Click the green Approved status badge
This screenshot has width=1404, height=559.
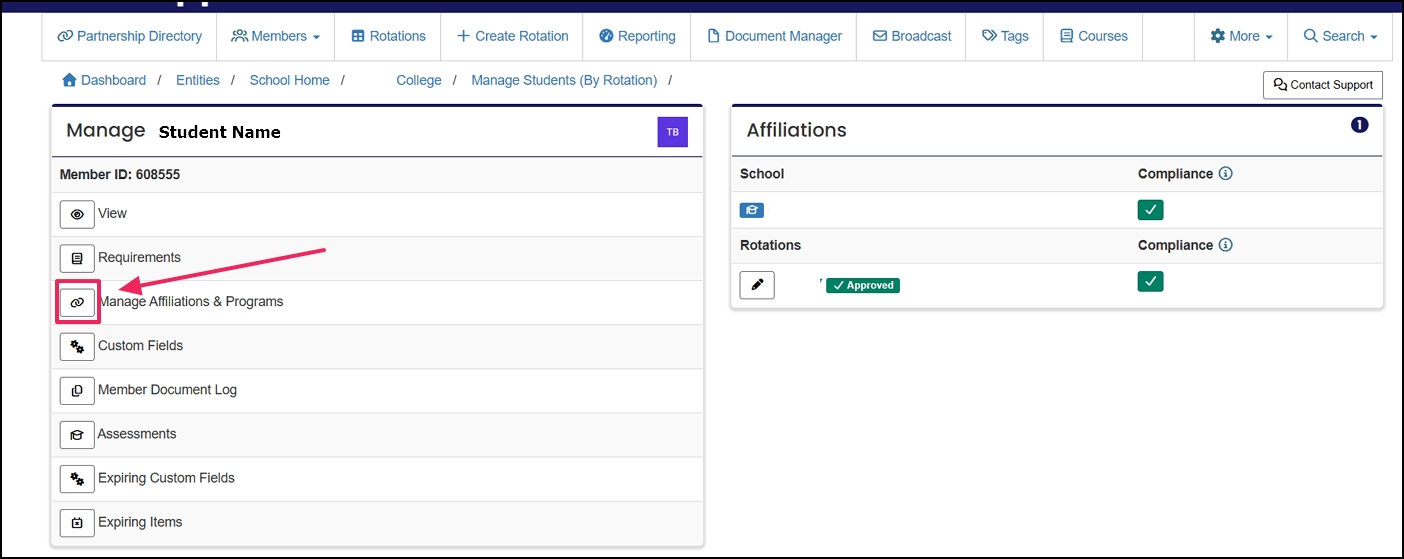[x=863, y=285]
